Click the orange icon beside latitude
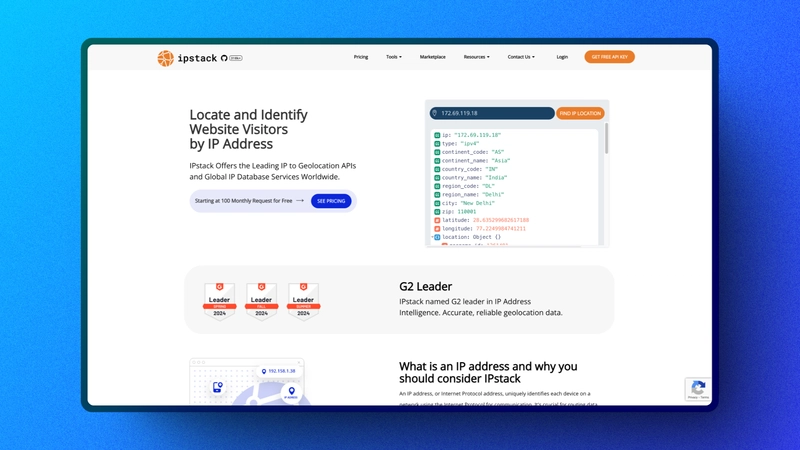Screen dimensions: 800x450 click(x=437, y=220)
